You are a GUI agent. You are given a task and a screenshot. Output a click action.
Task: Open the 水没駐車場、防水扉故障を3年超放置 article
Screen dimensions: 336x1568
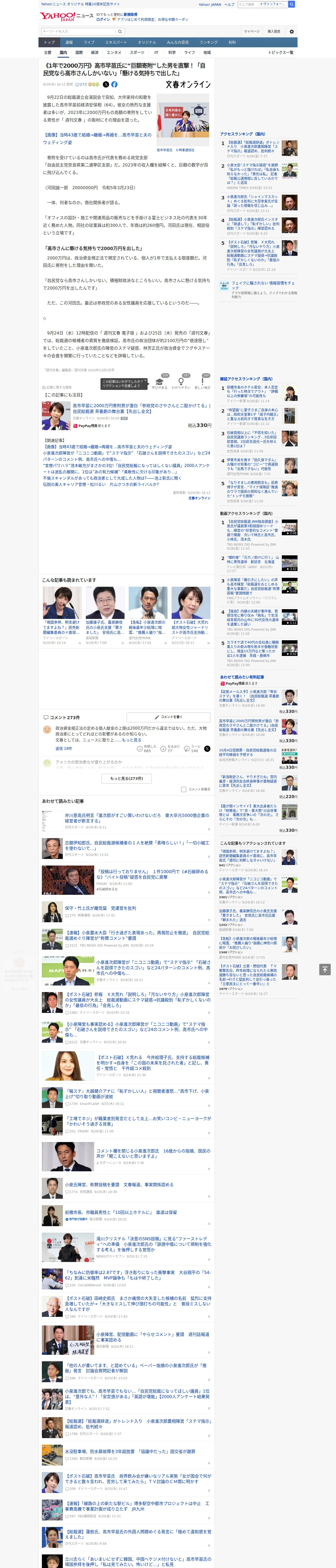click(130, 1451)
